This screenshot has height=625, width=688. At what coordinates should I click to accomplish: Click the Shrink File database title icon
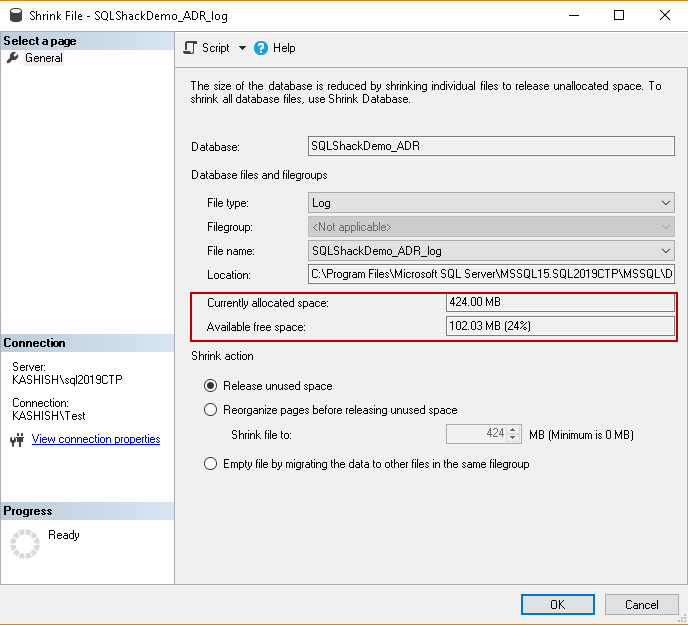[x=15, y=15]
